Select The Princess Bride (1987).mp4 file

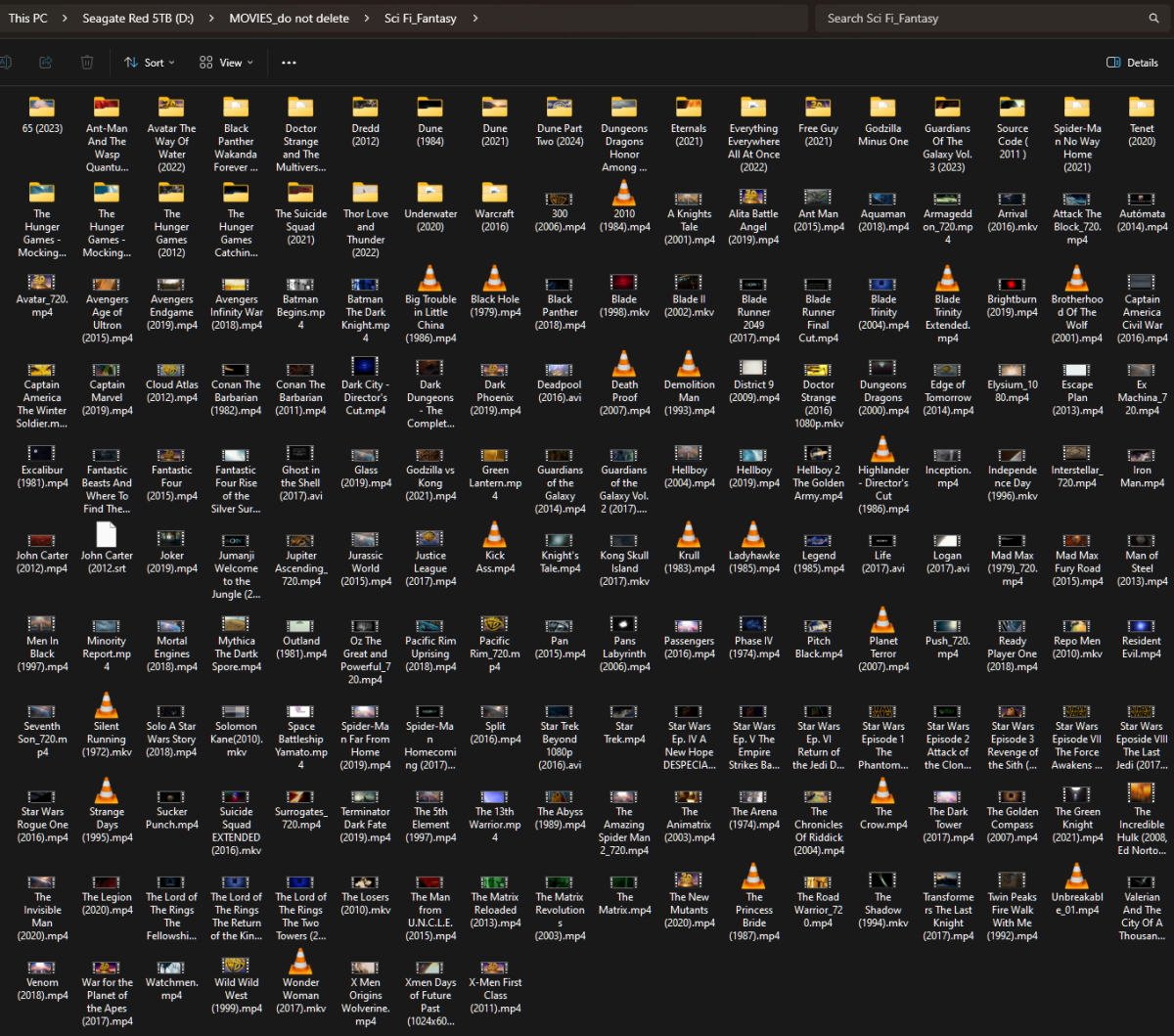click(x=753, y=877)
